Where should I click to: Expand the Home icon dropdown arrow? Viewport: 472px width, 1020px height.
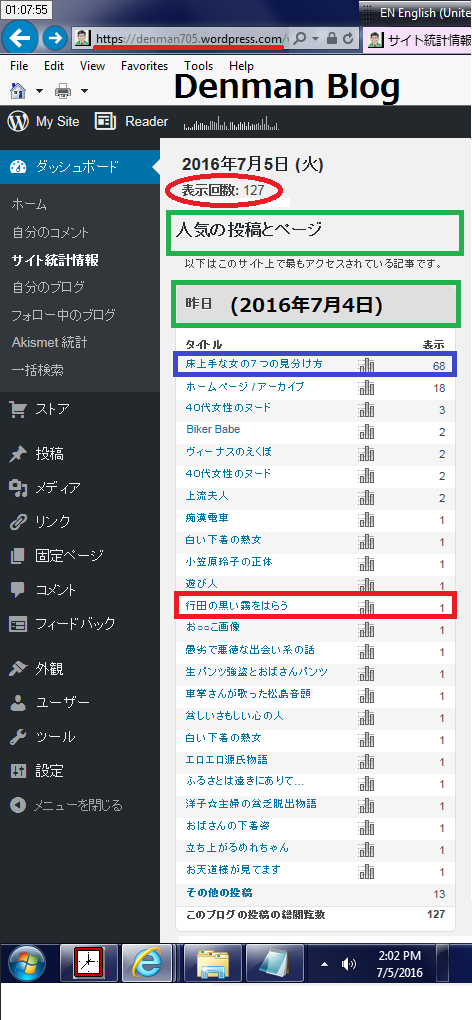click(38, 91)
